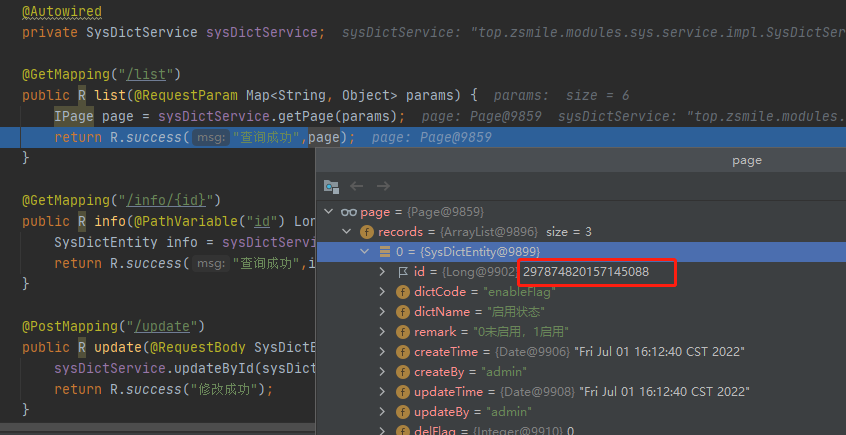This screenshot has height=435, width=846.
Task: Click the Set as Top toolbar icon
Action: [331, 186]
